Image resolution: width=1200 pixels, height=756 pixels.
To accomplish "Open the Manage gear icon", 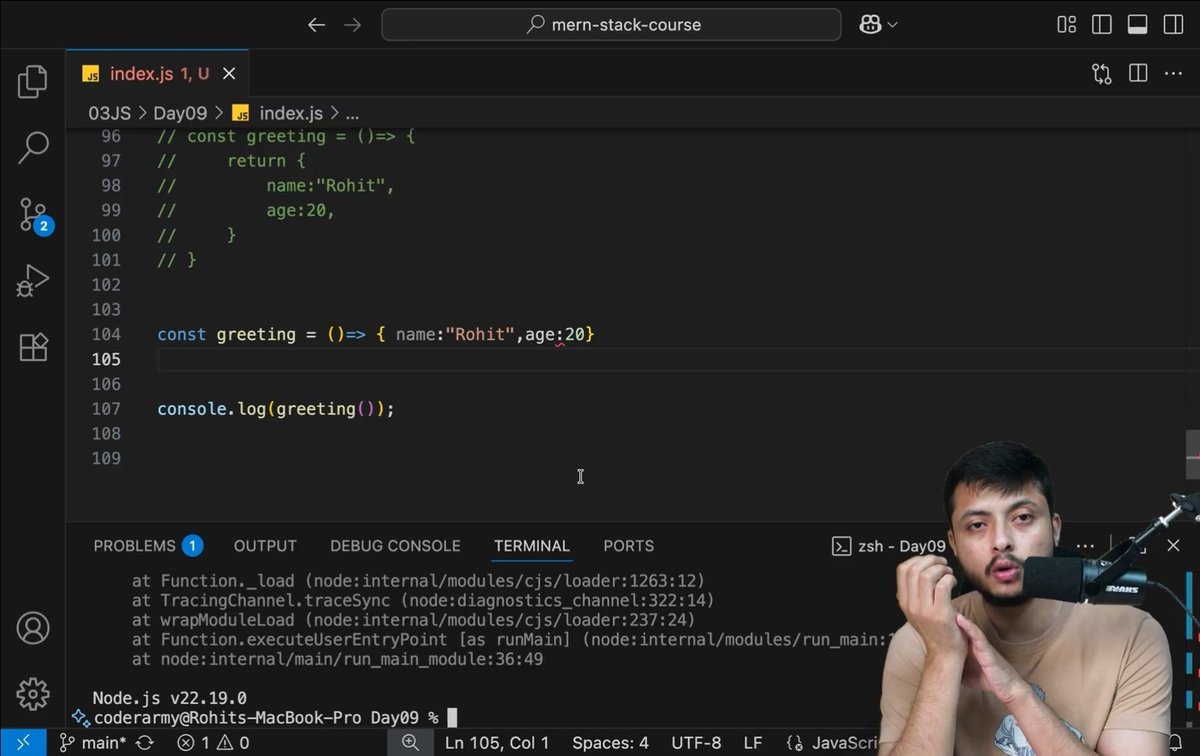I will (x=33, y=693).
